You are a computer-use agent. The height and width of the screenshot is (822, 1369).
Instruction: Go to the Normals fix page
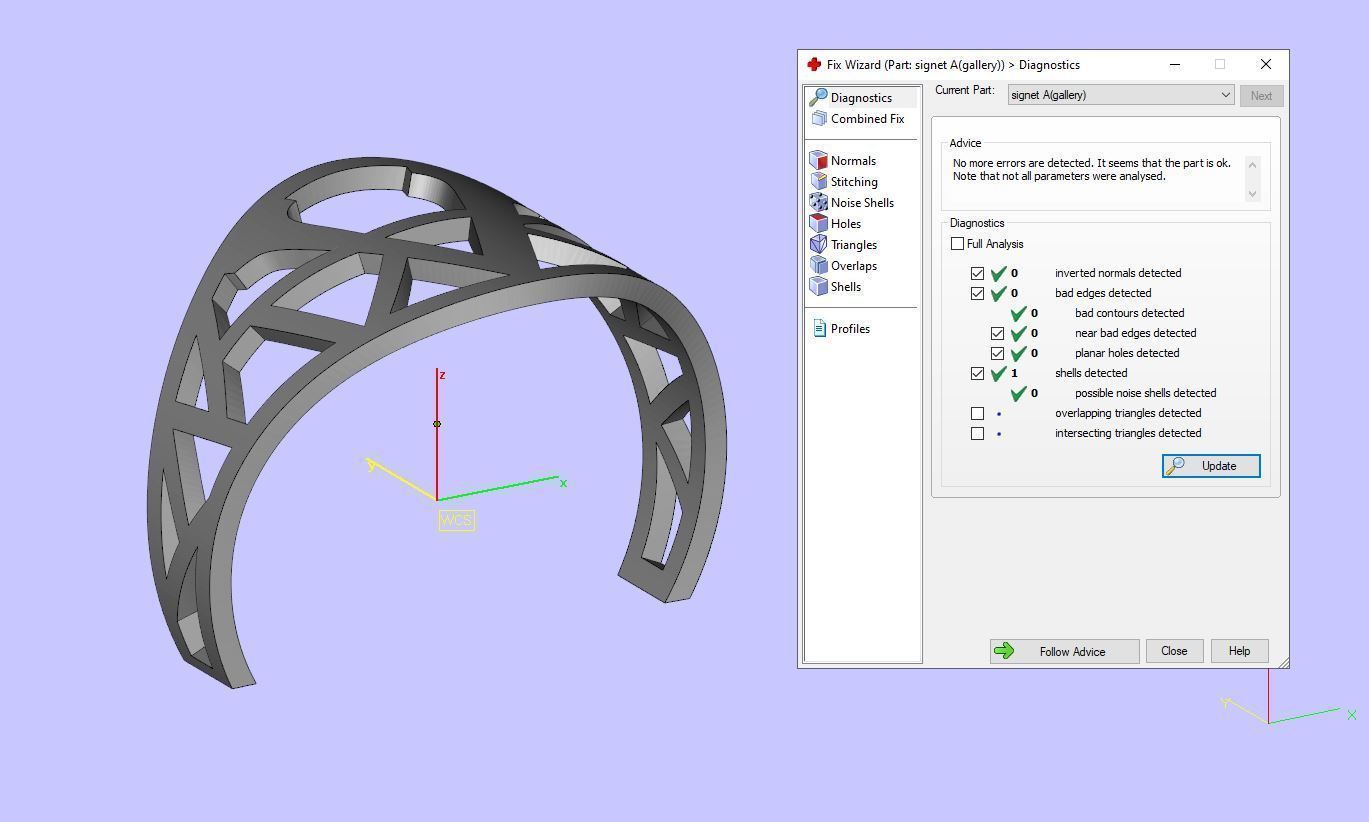853,160
